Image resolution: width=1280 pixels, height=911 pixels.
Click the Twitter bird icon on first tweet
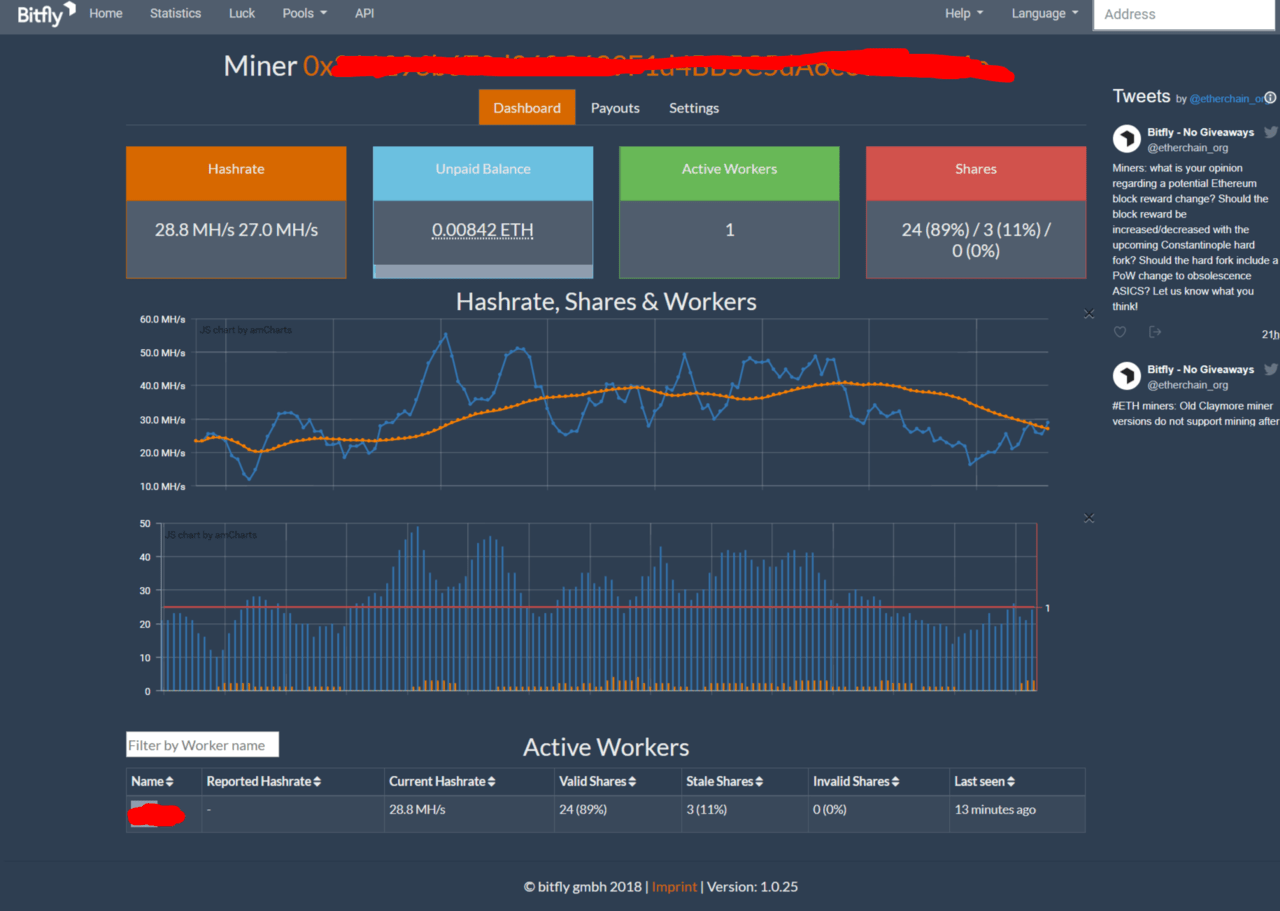click(x=1270, y=132)
